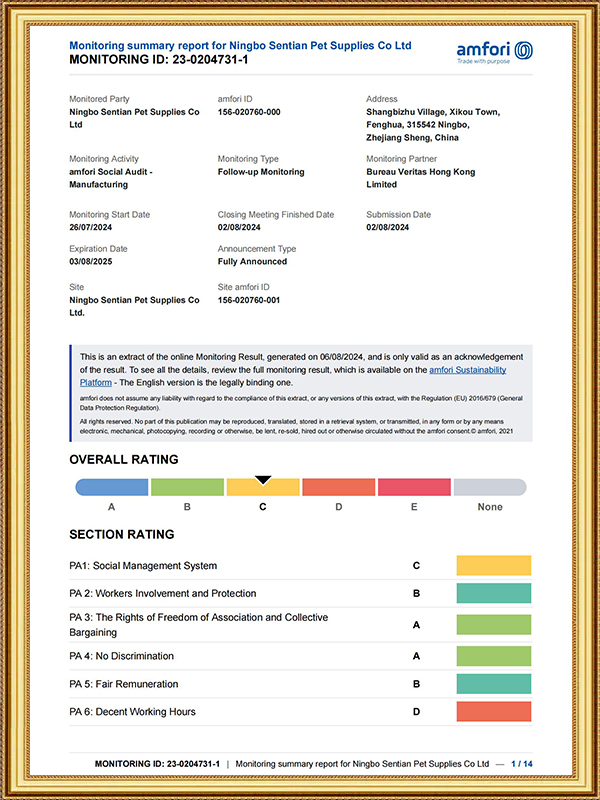
Task: Click the OVERALL RATING heading
Action: (124, 459)
